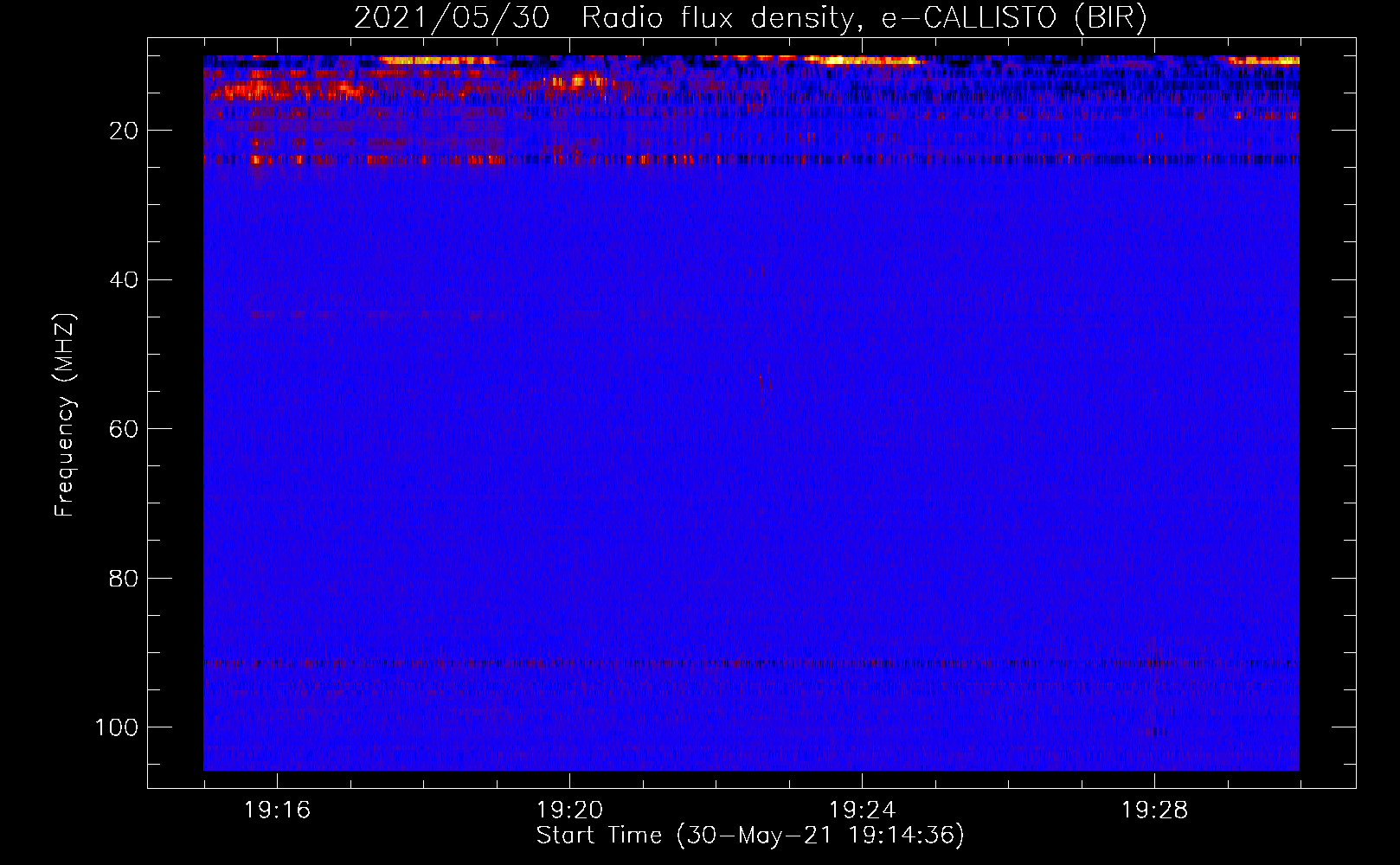This screenshot has width=1400, height=865.
Task: Click the "Frequency (MHZ)" axis label
Action: (x=65, y=415)
